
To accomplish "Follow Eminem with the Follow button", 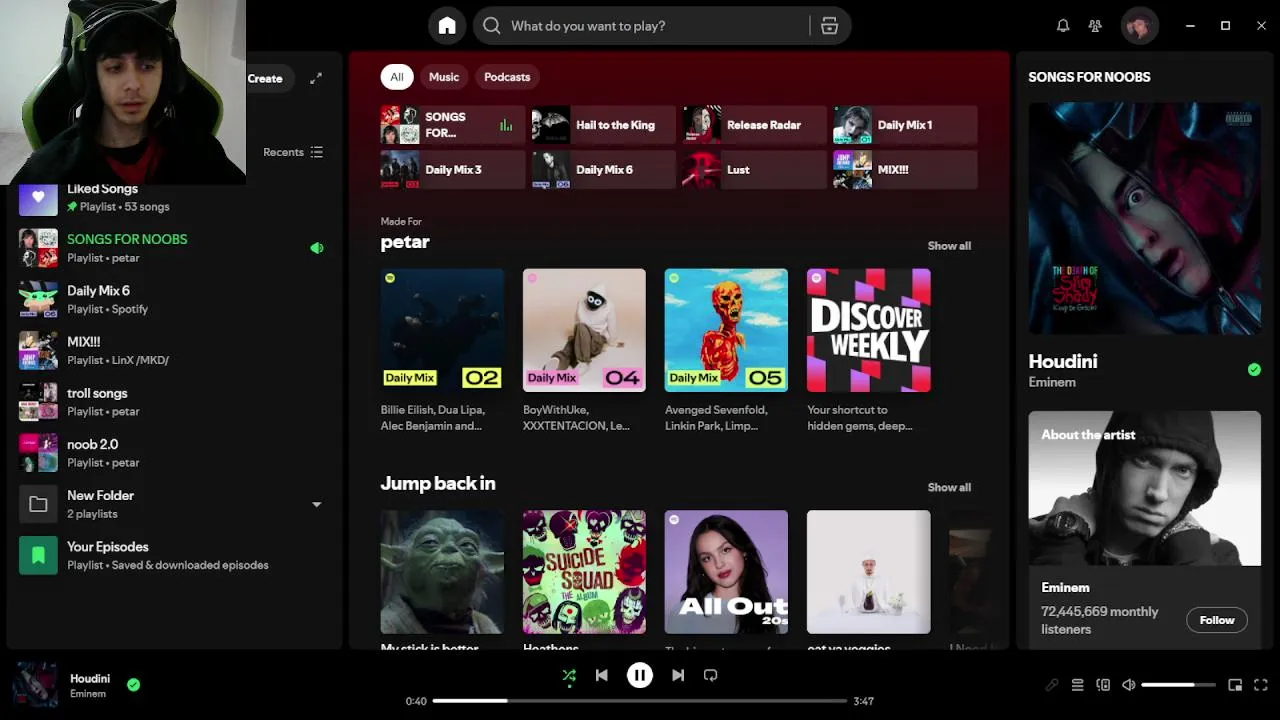I will click(1217, 620).
